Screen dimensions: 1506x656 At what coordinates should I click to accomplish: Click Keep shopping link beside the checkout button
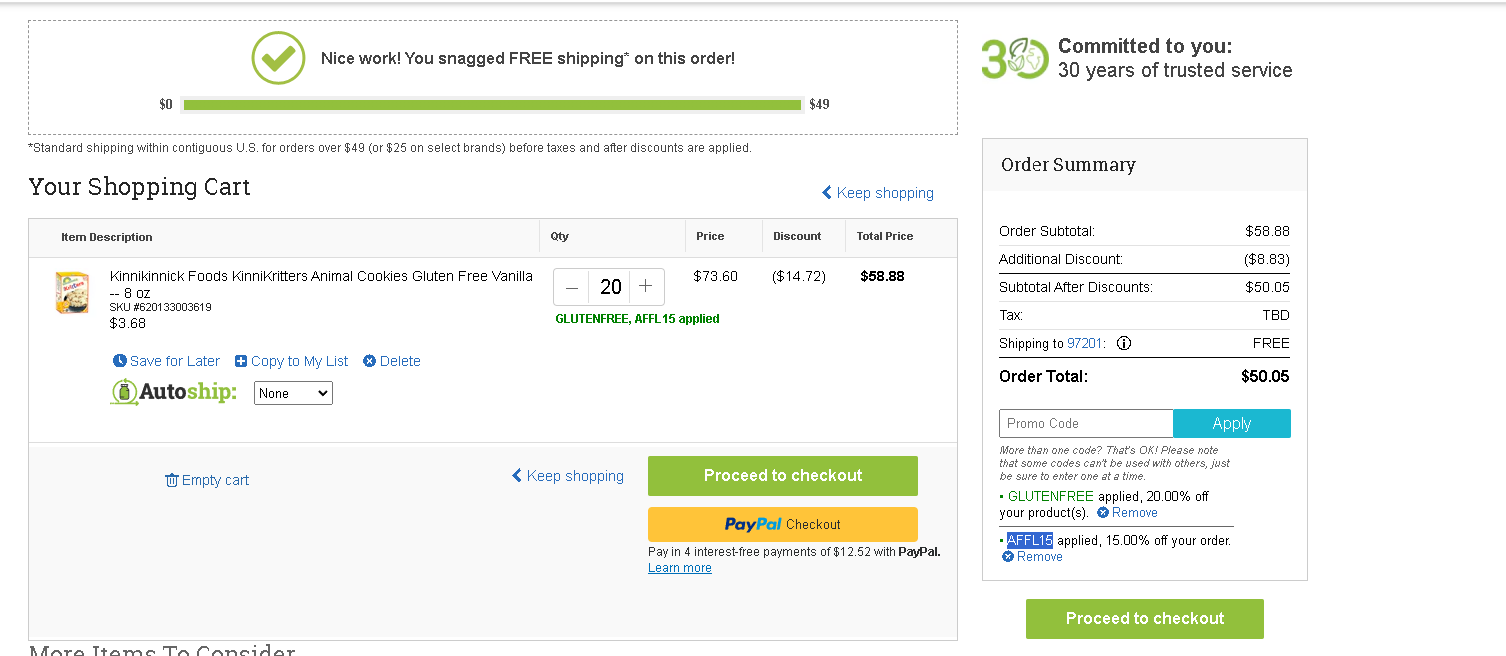tap(568, 476)
